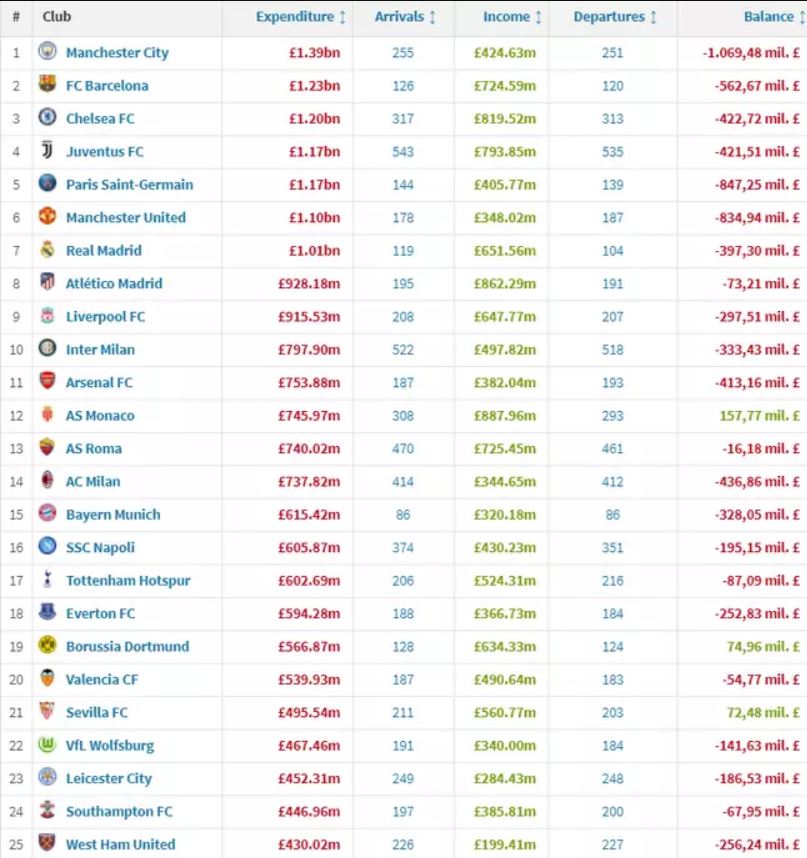Click the Juventus FC logo icon
Screen dimensions: 807x858
47,151
